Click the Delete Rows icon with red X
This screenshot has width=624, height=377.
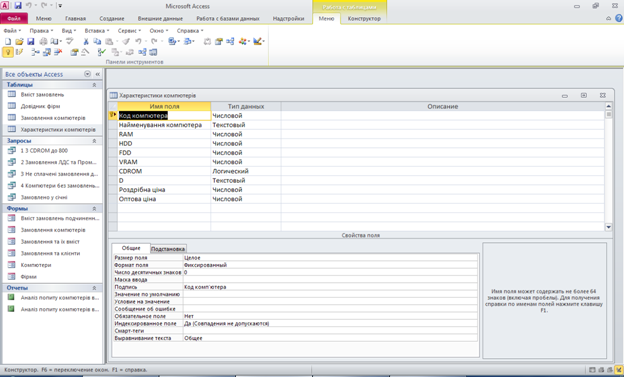pos(58,52)
